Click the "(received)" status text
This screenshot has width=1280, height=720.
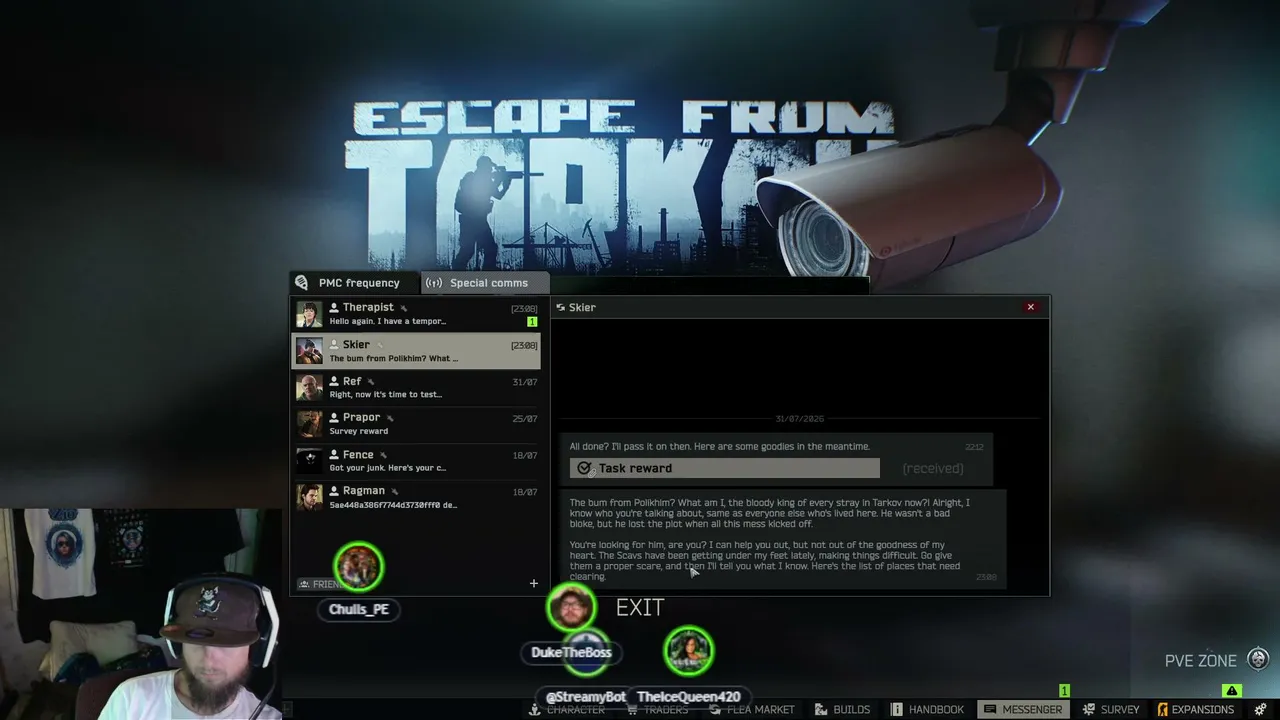pos(933,468)
